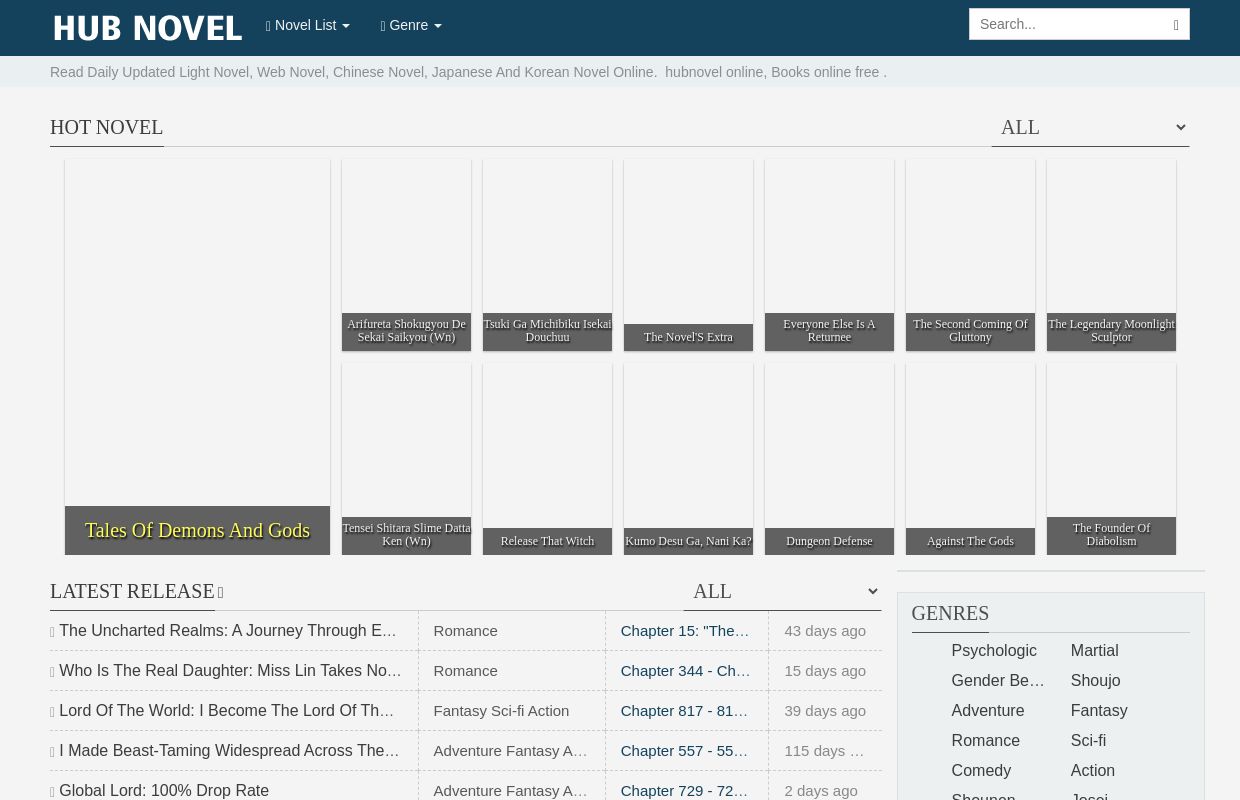Click the search magnifier icon
The width and height of the screenshot is (1240, 800).
(1175, 25)
